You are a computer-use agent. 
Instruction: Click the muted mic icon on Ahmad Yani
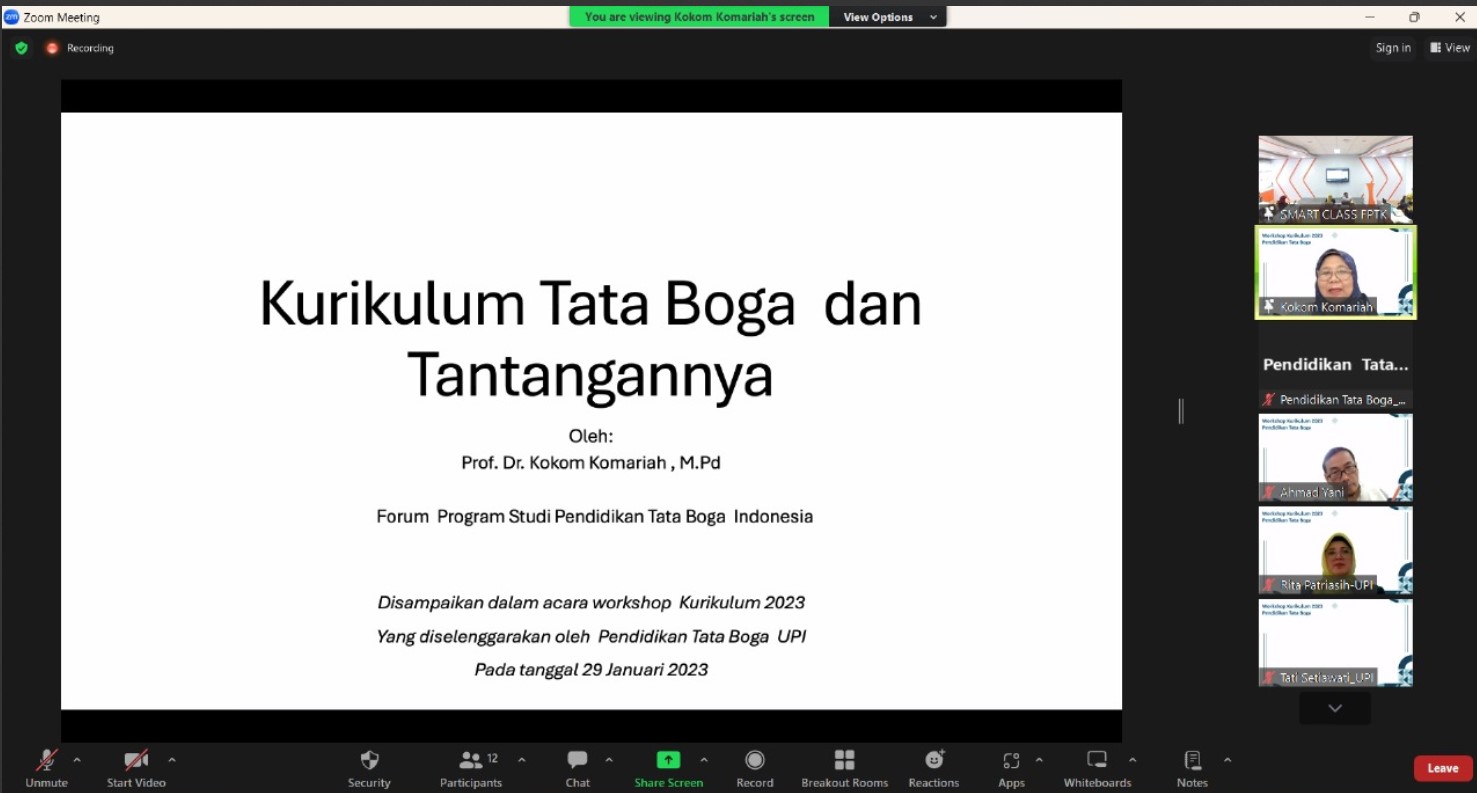(1269, 493)
